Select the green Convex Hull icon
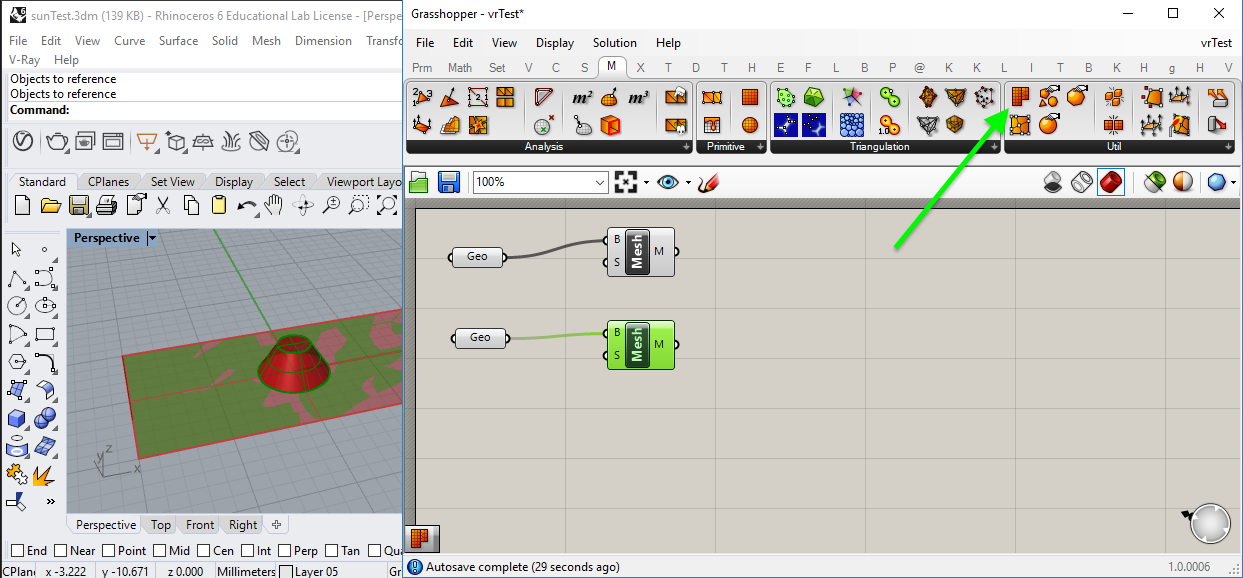This screenshot has width=1243, height=578. pos(814,97)
